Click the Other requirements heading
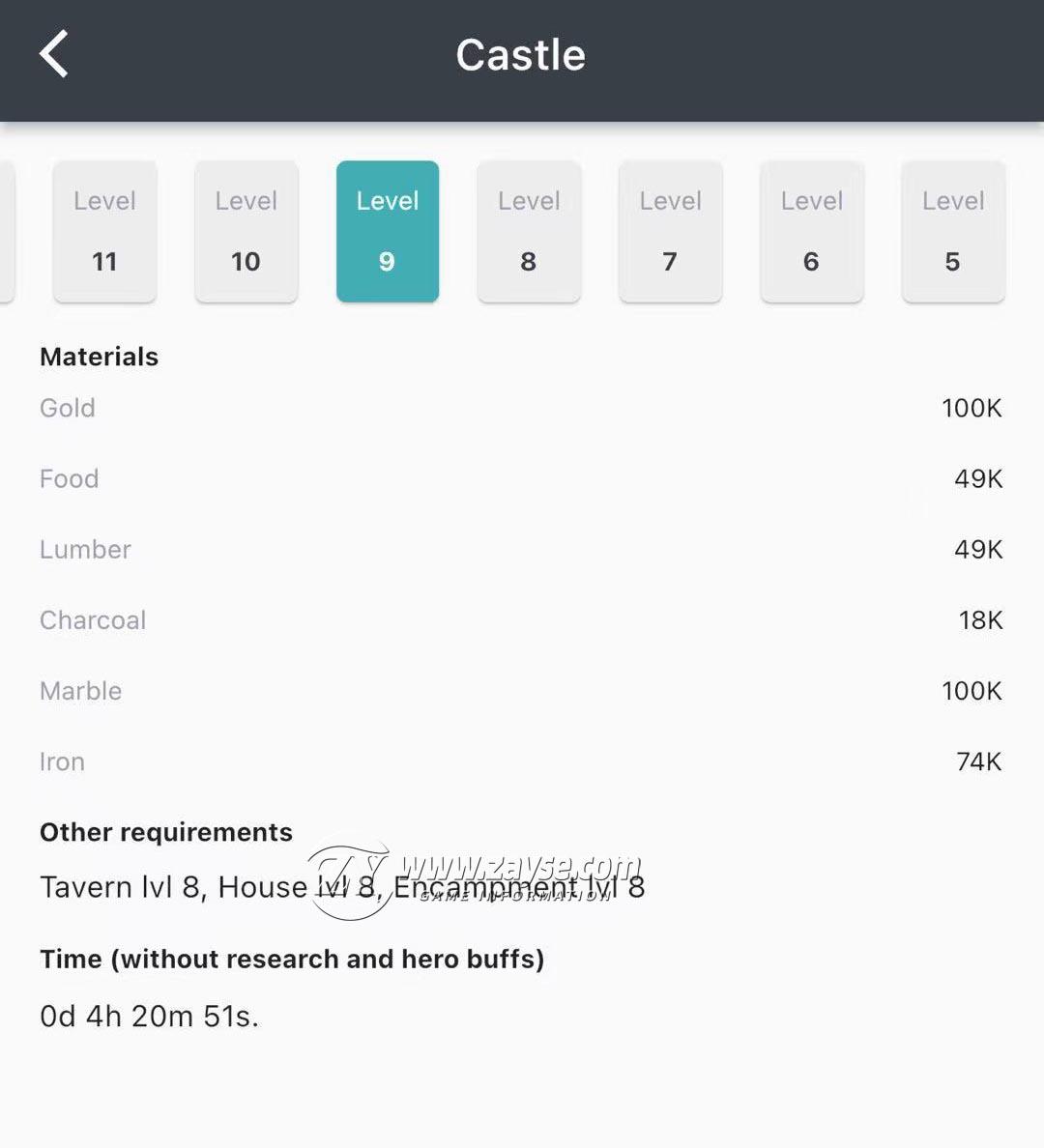 tap(166, 832)
